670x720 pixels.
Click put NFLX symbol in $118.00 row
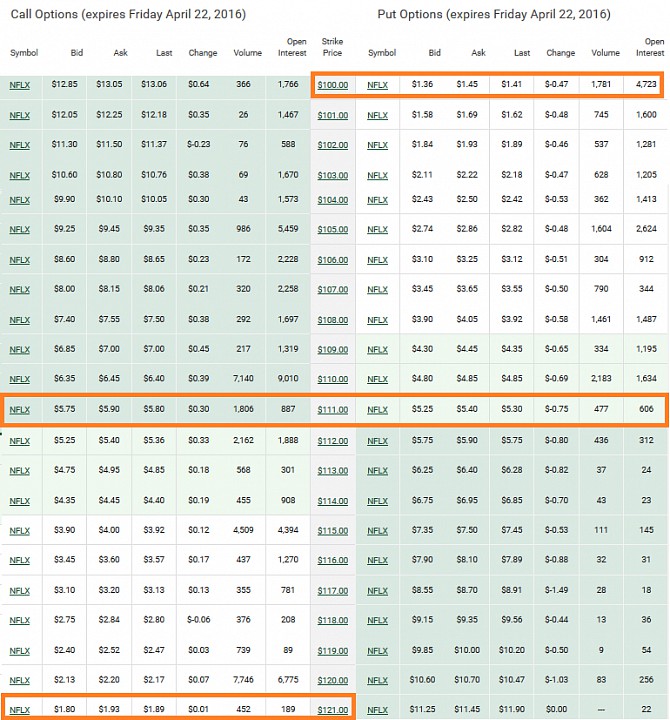tap(377, 620)
